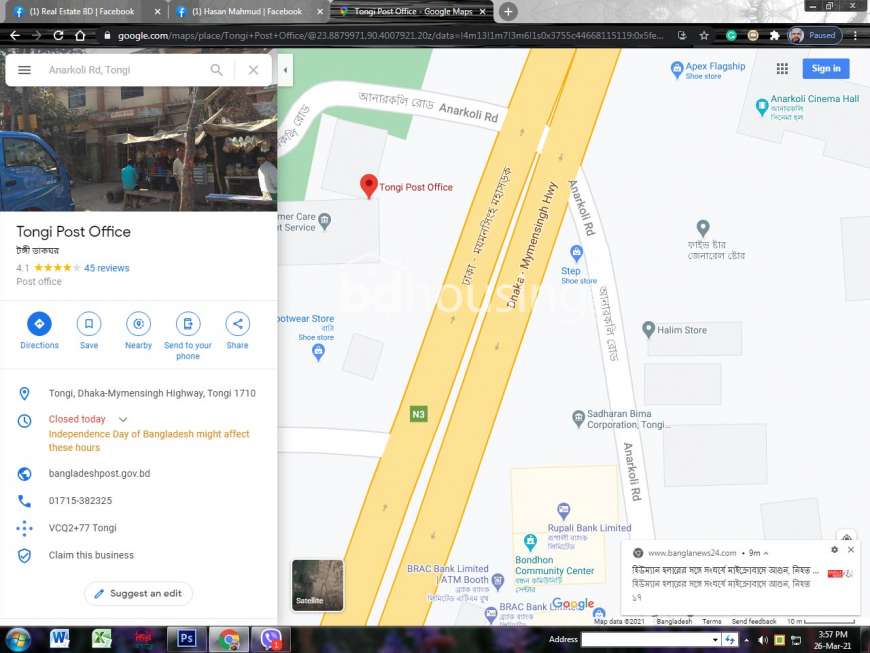Expand the Closed today hours dropdown
Screen dimensions: 870x653
123,419
